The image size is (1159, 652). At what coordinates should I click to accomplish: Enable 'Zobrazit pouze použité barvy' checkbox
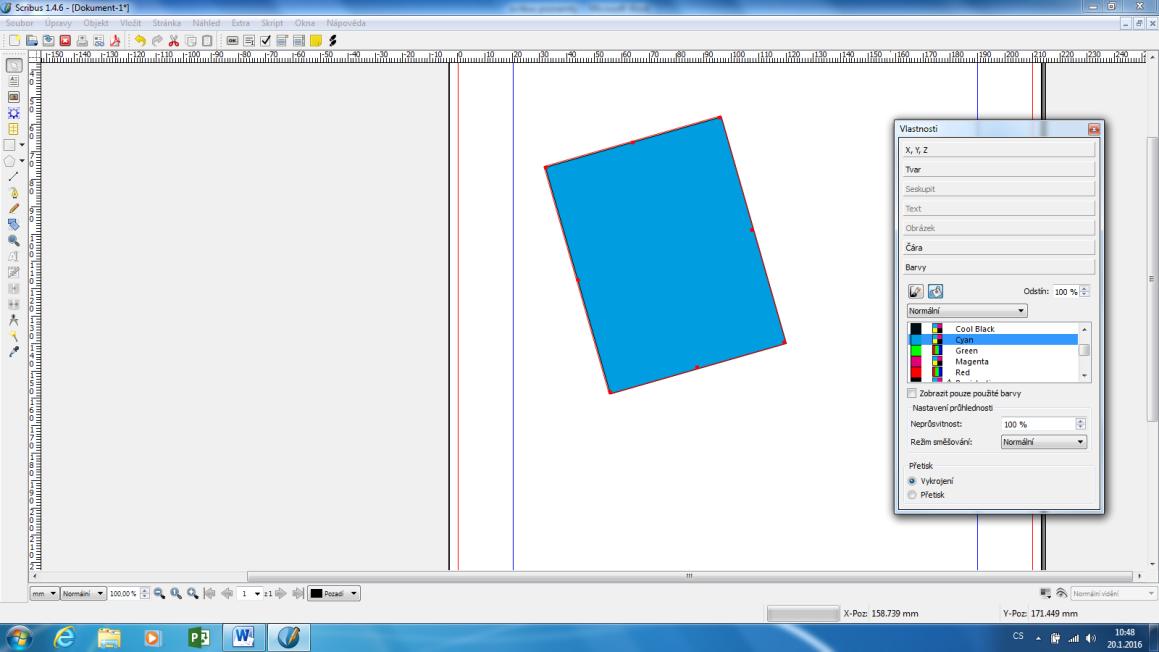pyautogui.click(x=912, y=393)
